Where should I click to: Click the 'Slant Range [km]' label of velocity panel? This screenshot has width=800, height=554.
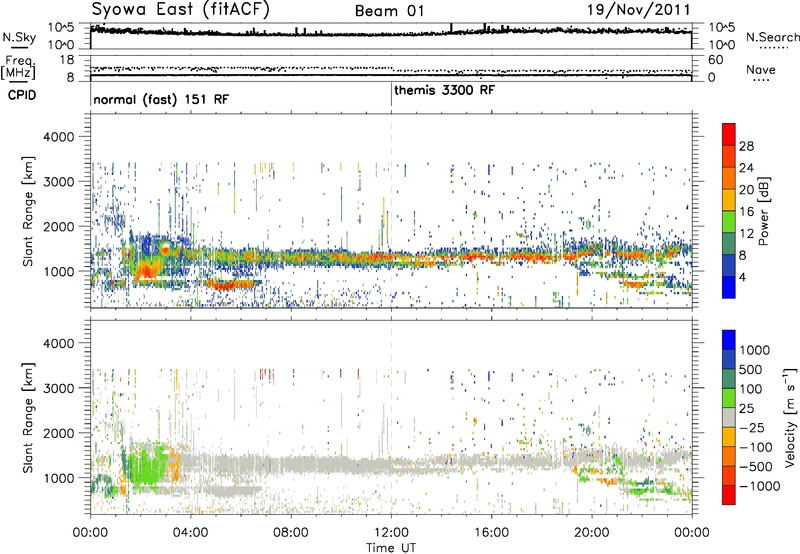28,418
